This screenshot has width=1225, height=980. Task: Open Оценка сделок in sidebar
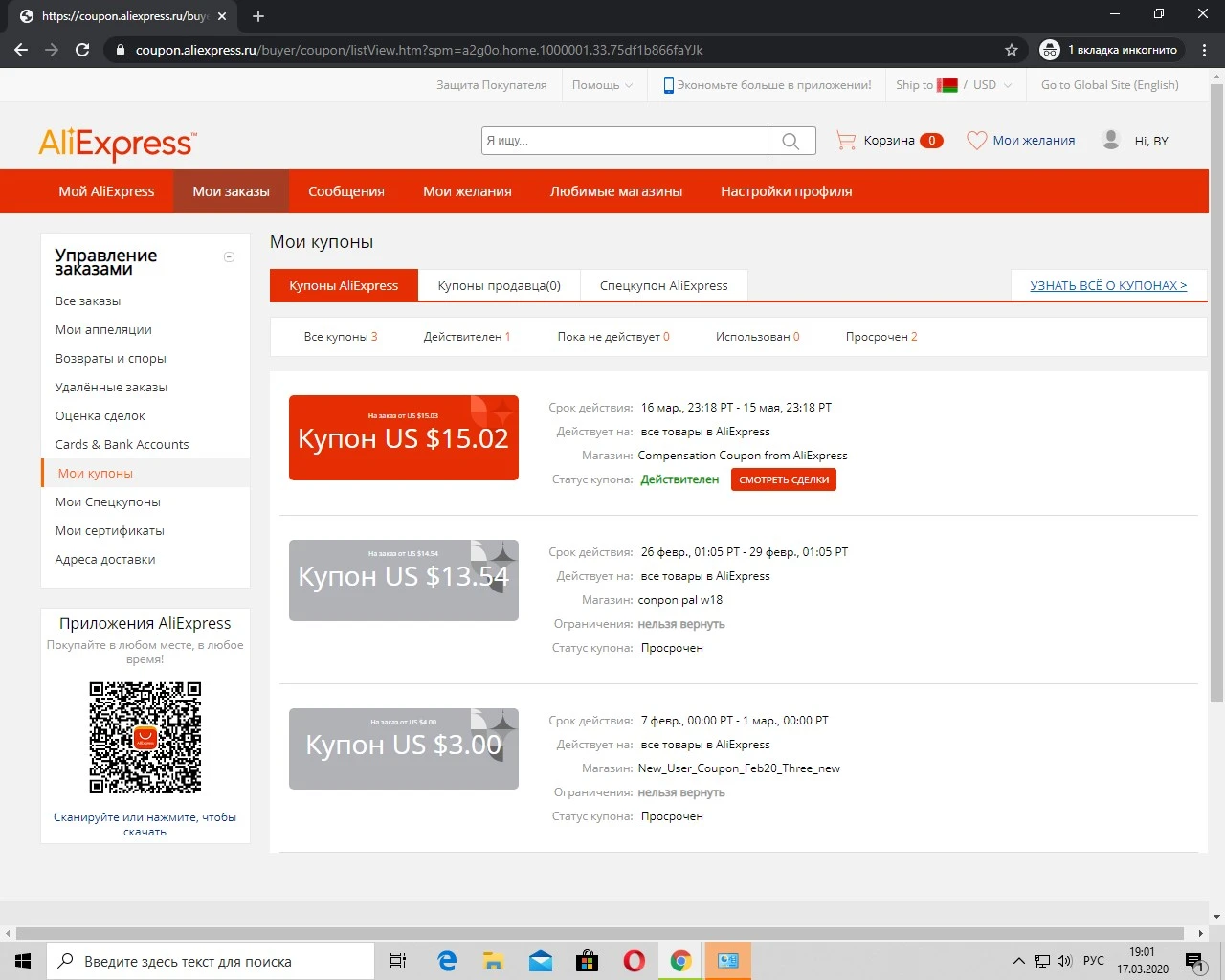[x=100, y=415]
